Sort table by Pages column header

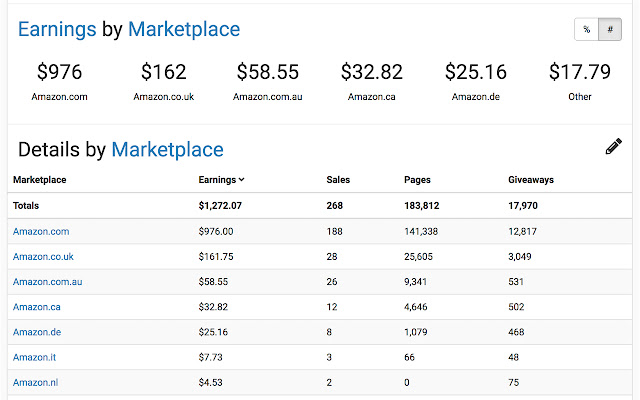[417, 180]
